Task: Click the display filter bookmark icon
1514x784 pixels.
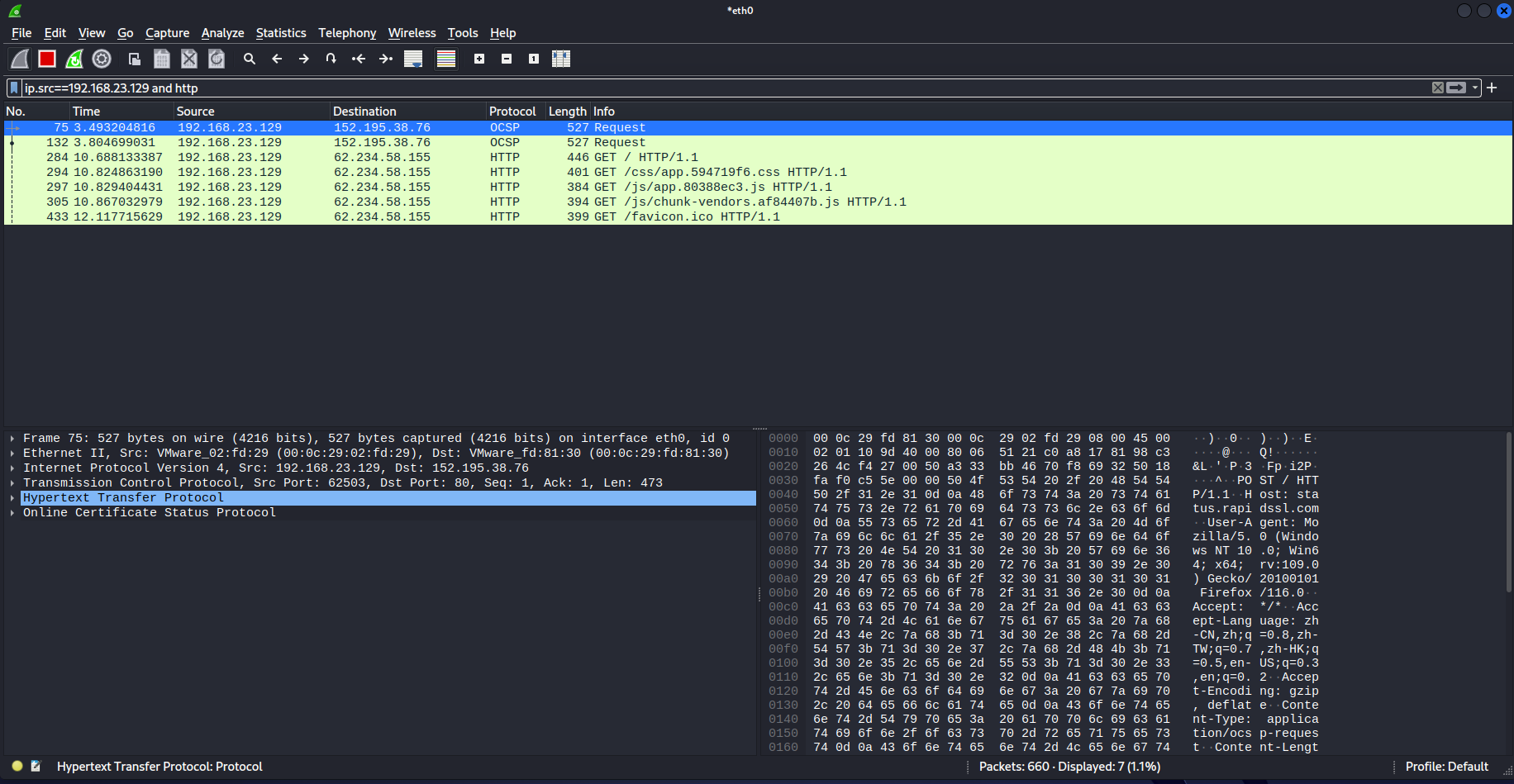Action: [14, 88]
